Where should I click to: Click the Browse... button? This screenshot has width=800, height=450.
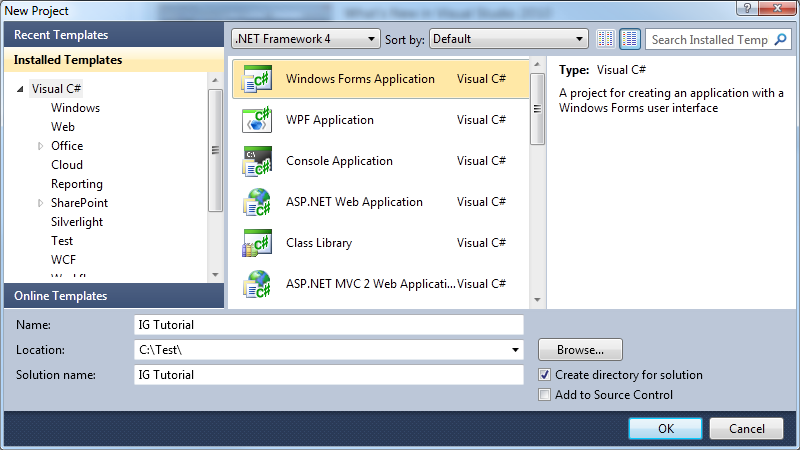[580, 350]
